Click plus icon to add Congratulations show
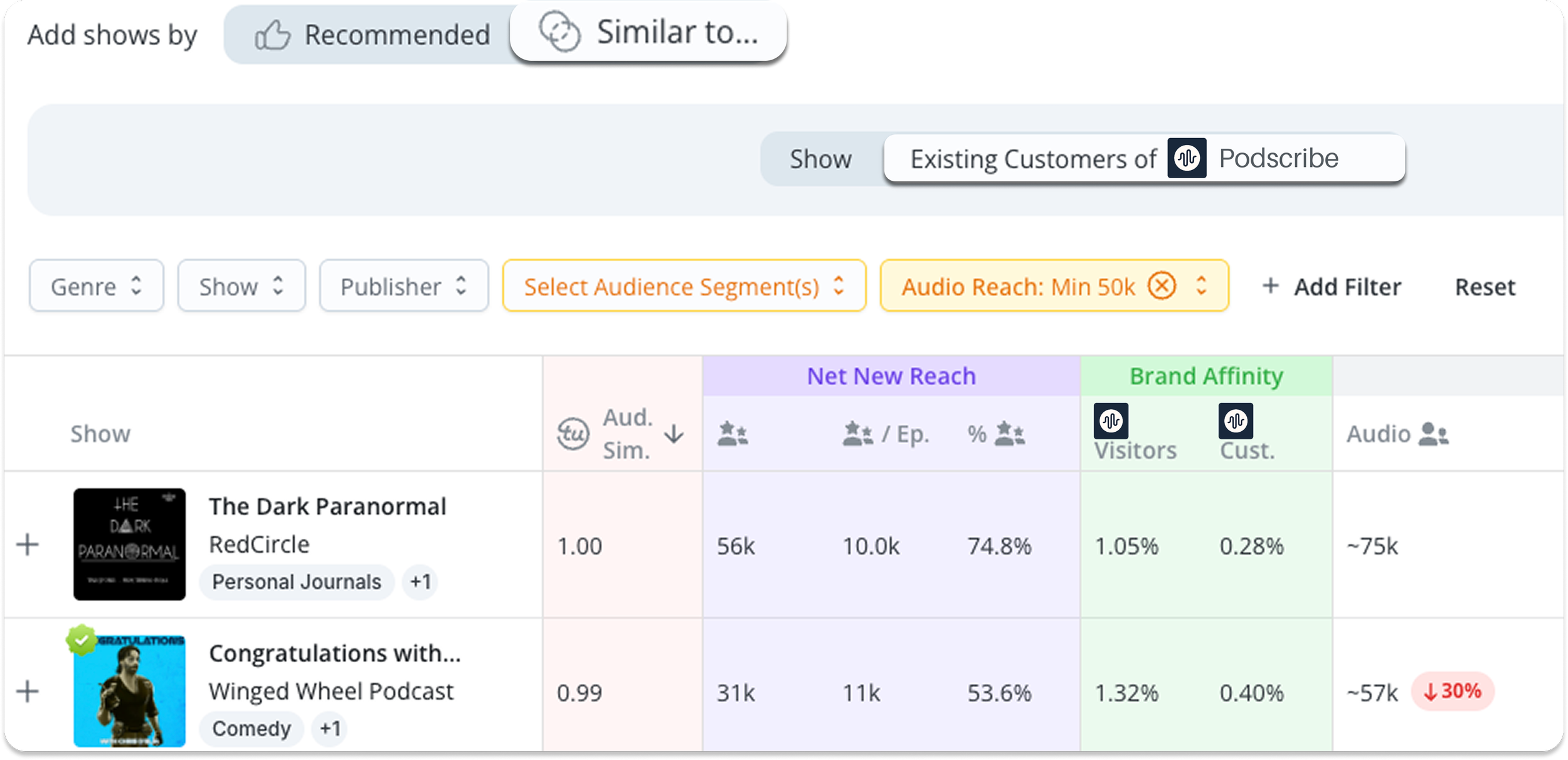 [28, 692]
